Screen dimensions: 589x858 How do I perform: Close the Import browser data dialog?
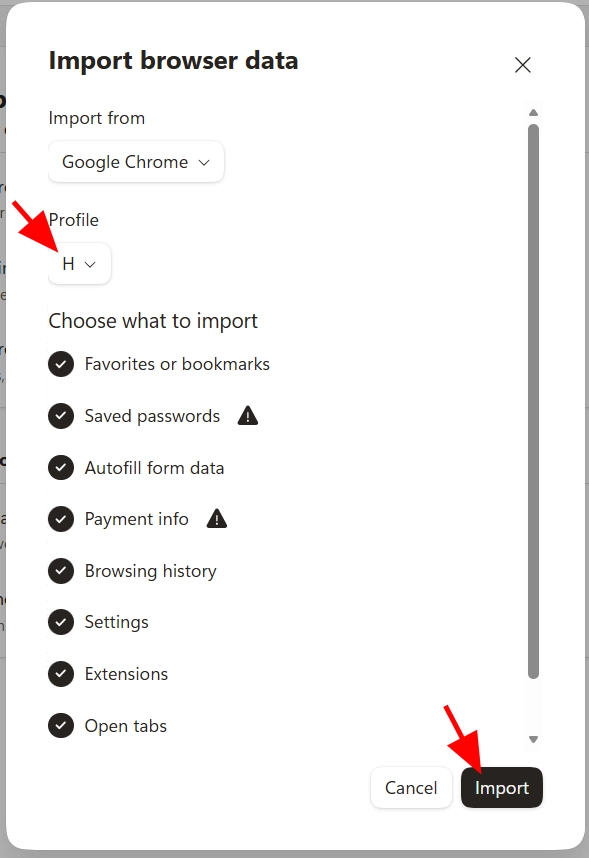[x=523, y=65]
